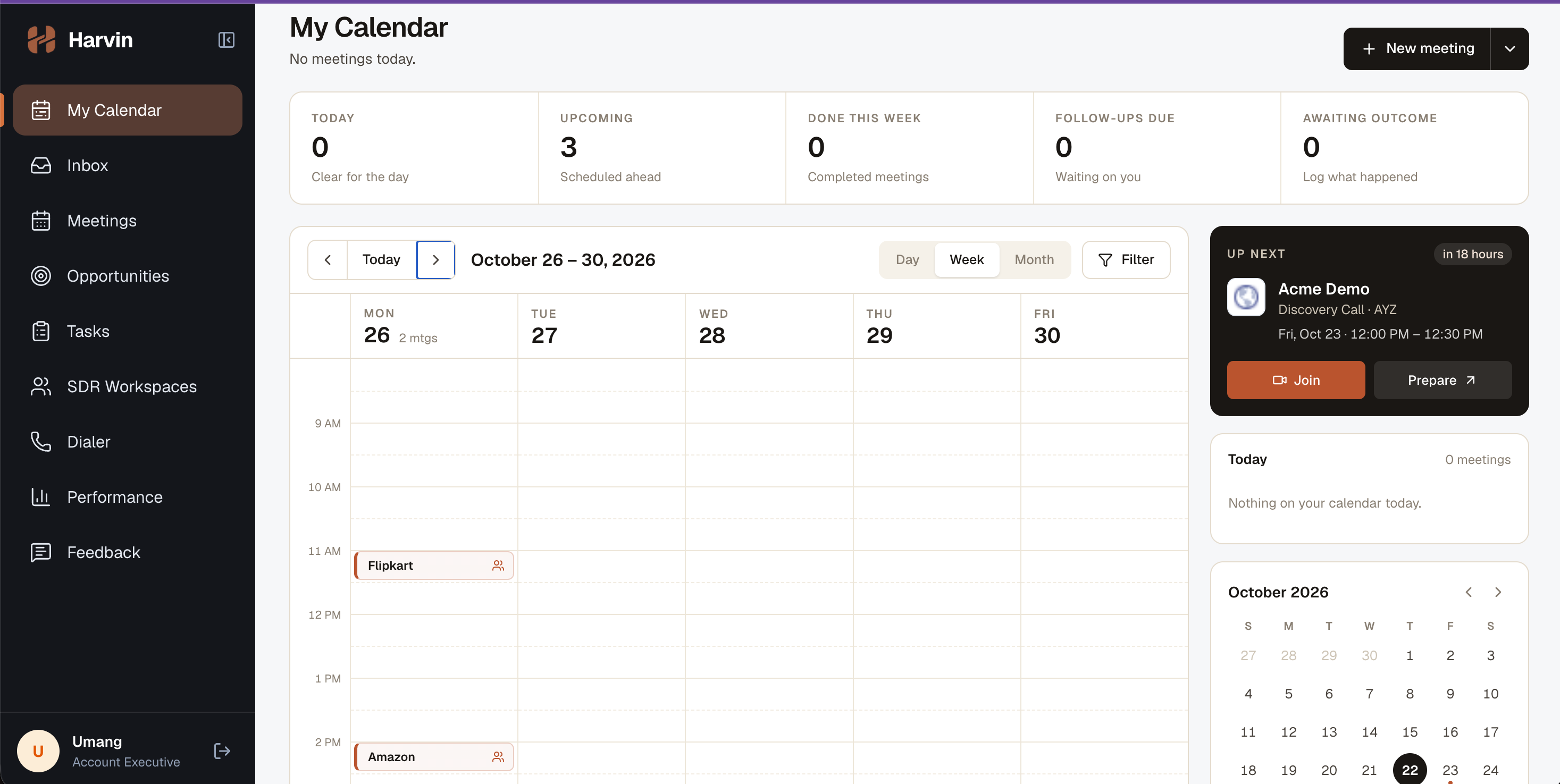This screenshot has width=1560, height=784.
Task: Switch to Month view
Action: pyautogui.click(x=1034, y=260)
